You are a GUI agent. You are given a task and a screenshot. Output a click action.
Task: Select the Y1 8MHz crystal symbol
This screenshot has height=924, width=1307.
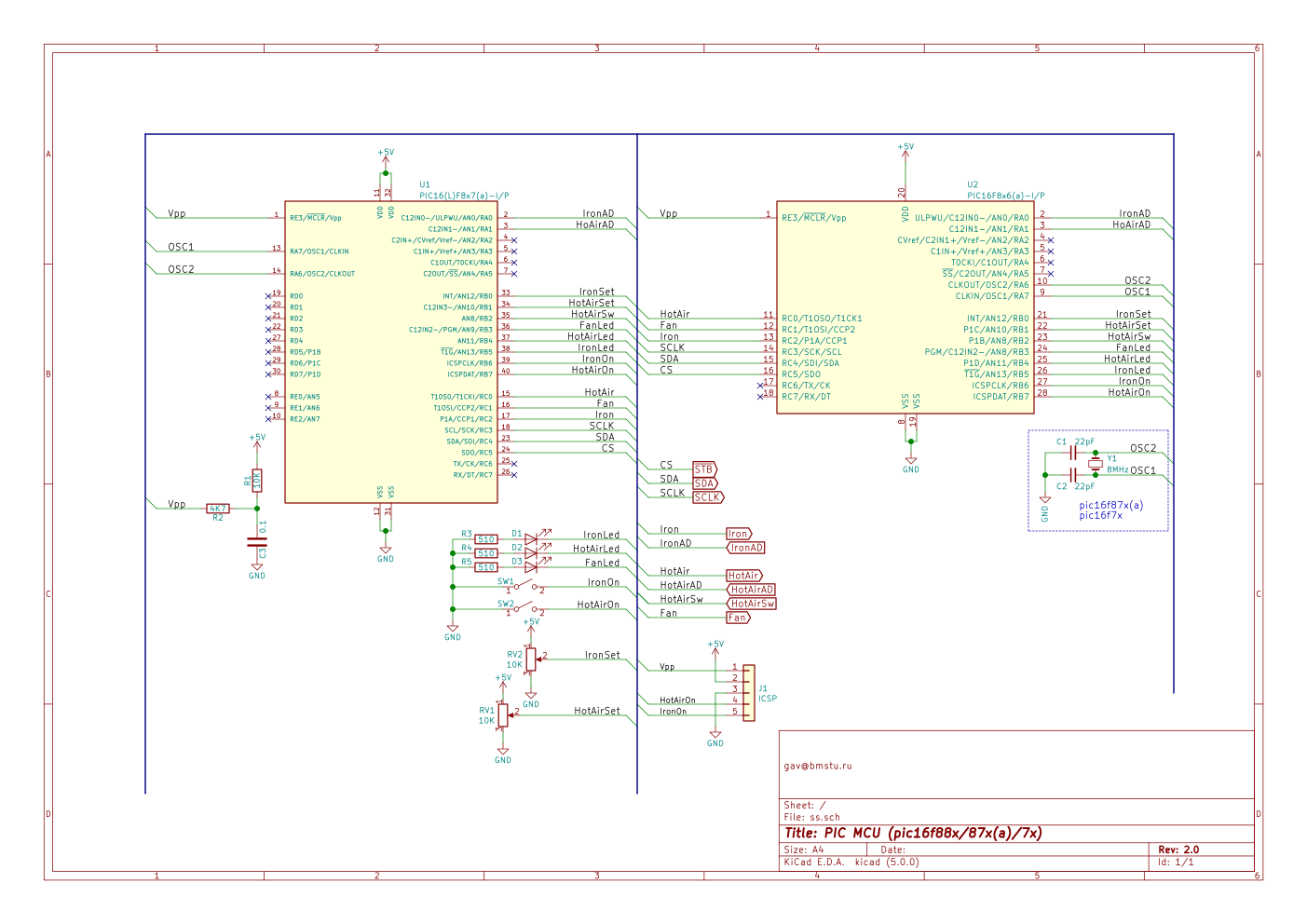tap(1096, 464)
